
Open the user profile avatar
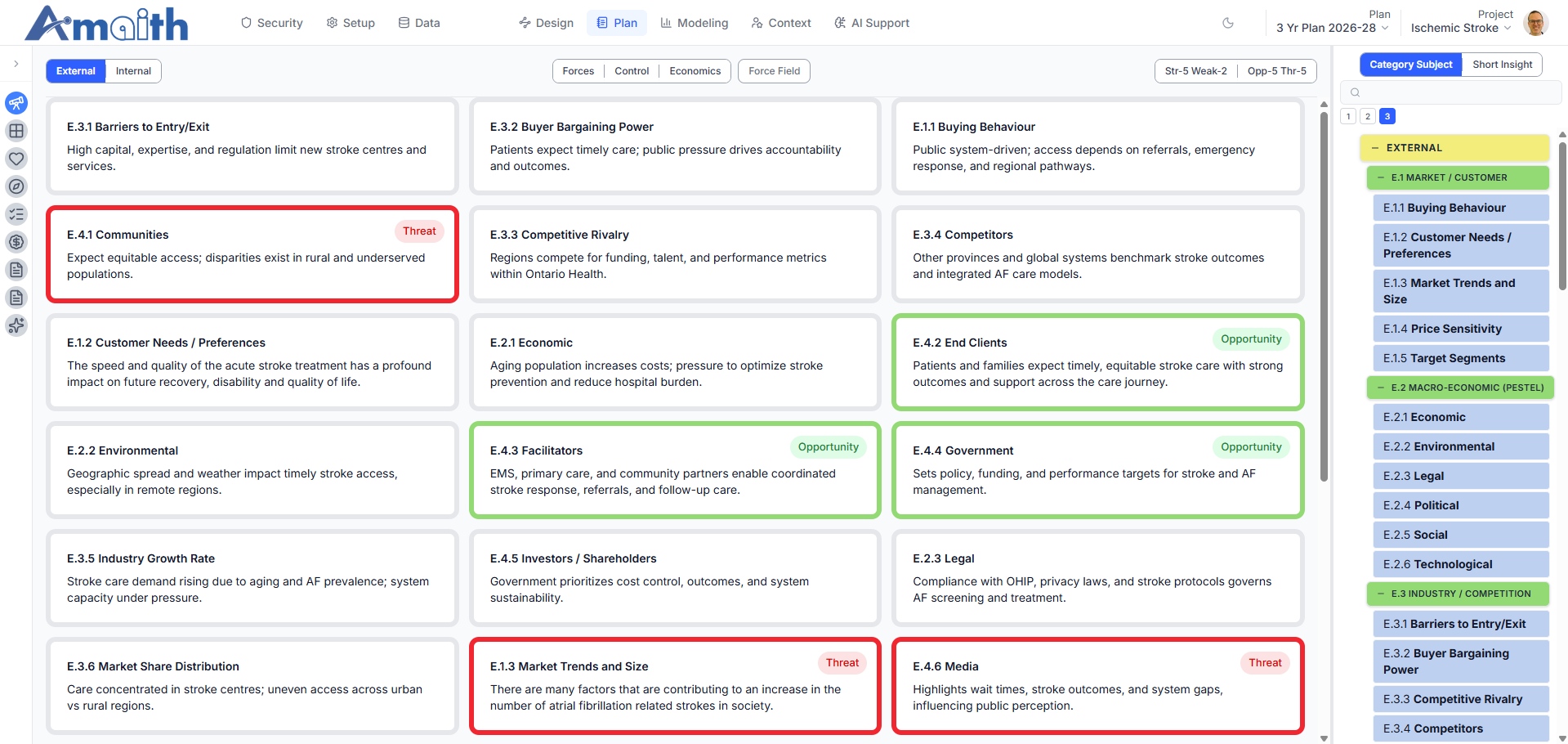[x=1535, y=23]
